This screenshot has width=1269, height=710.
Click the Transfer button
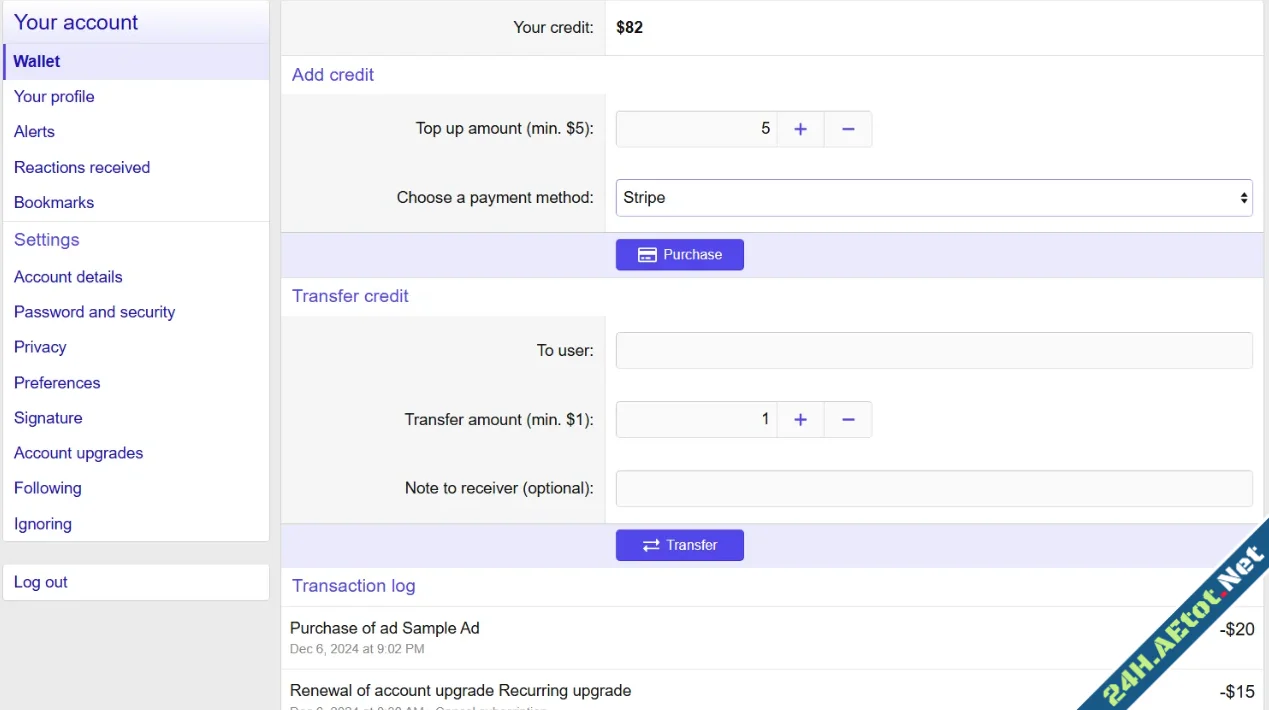(679, 545)
